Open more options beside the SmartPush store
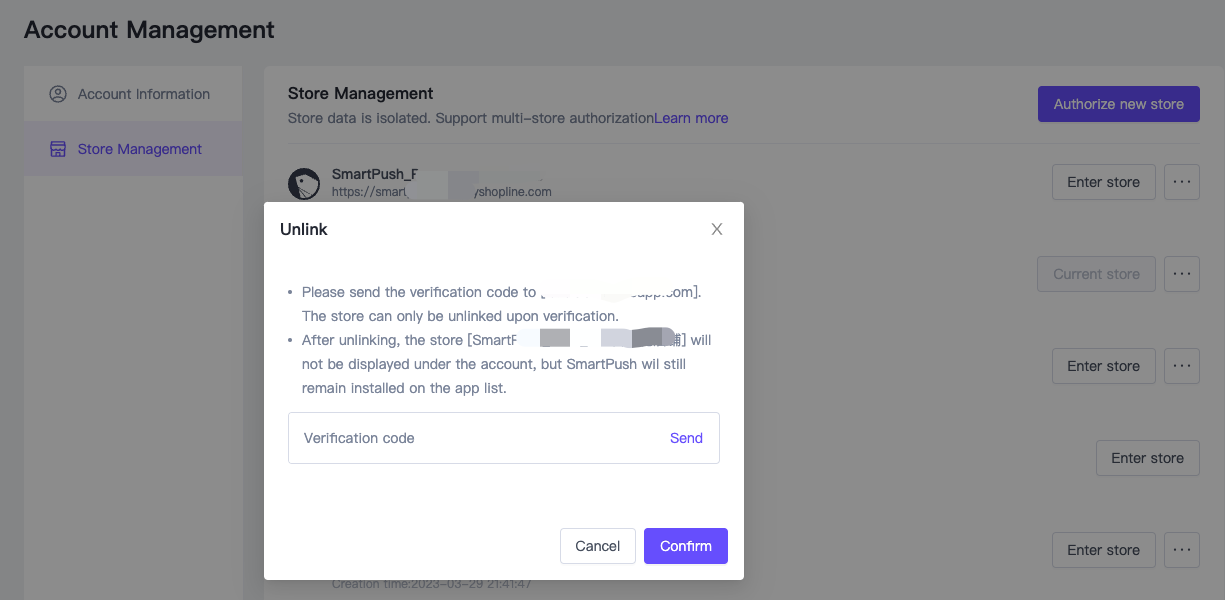Screen dimensions: 1225x600 point(1182,182)
